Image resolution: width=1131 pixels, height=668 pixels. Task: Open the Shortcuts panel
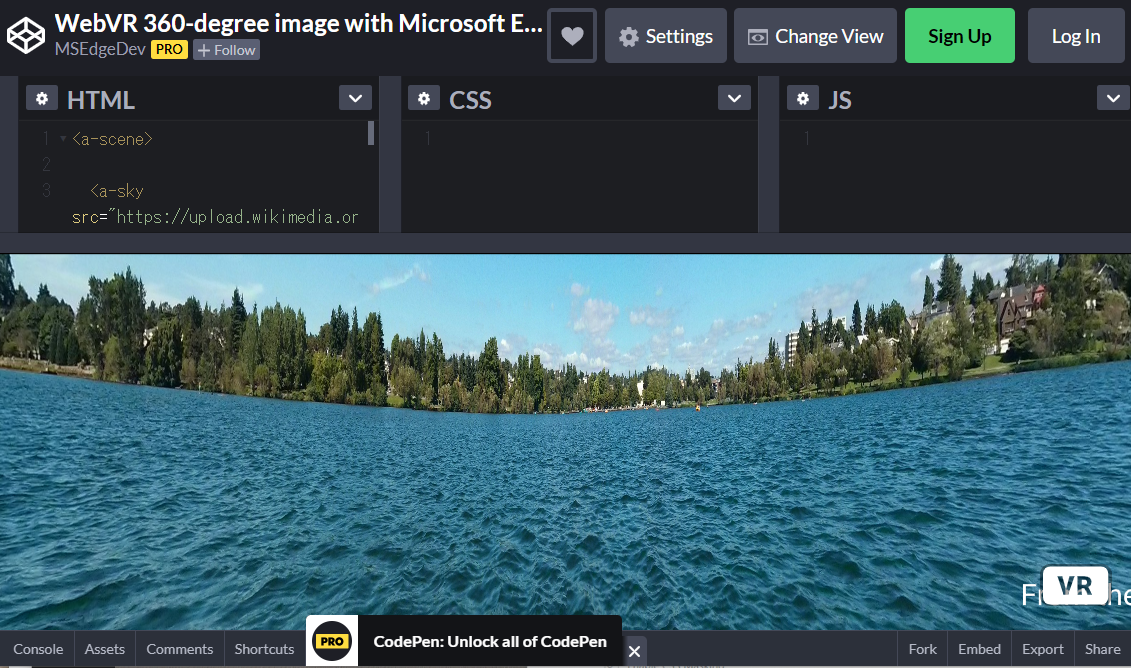[x=264, y=649]
